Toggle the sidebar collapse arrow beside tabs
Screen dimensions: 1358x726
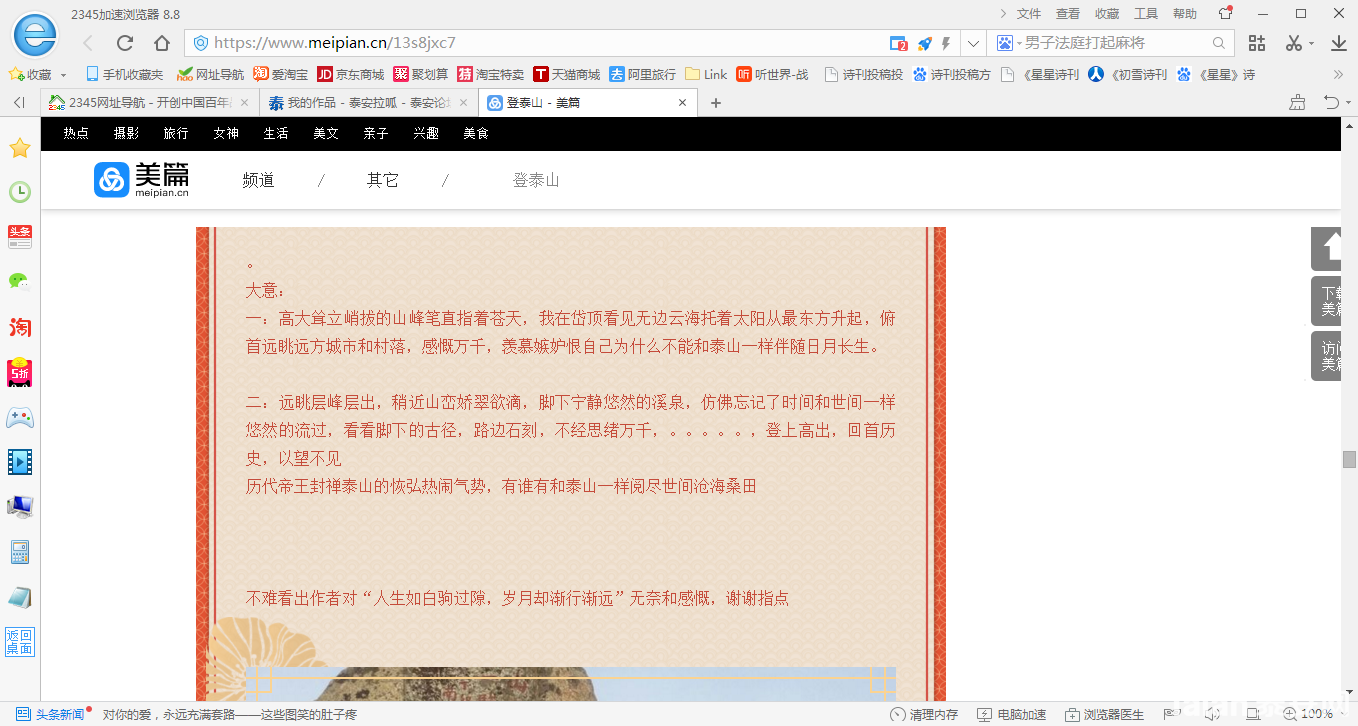[x=19, y=102]
